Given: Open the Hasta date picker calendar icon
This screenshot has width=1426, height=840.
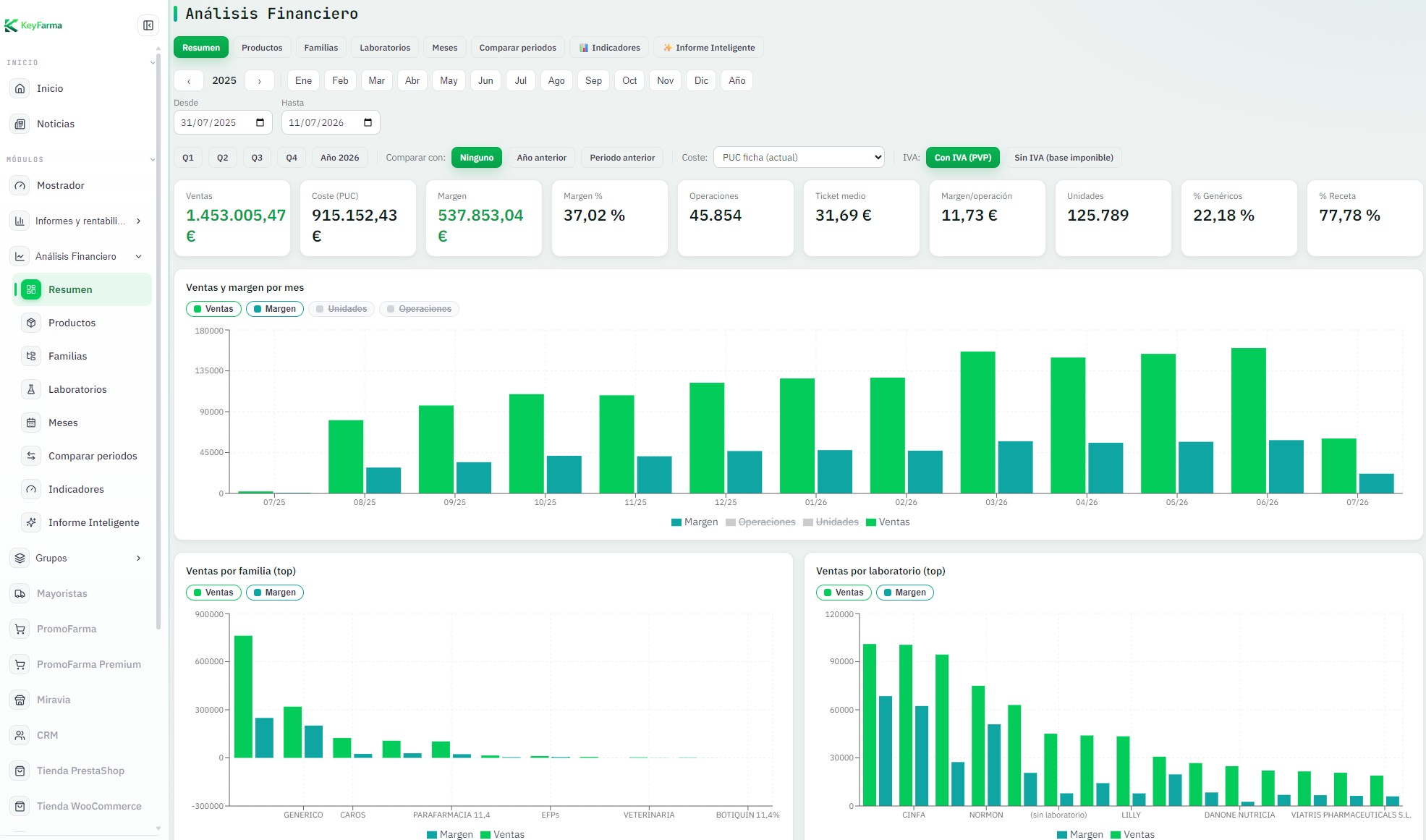Looking at the screenshot, I should tap(368, 122).
